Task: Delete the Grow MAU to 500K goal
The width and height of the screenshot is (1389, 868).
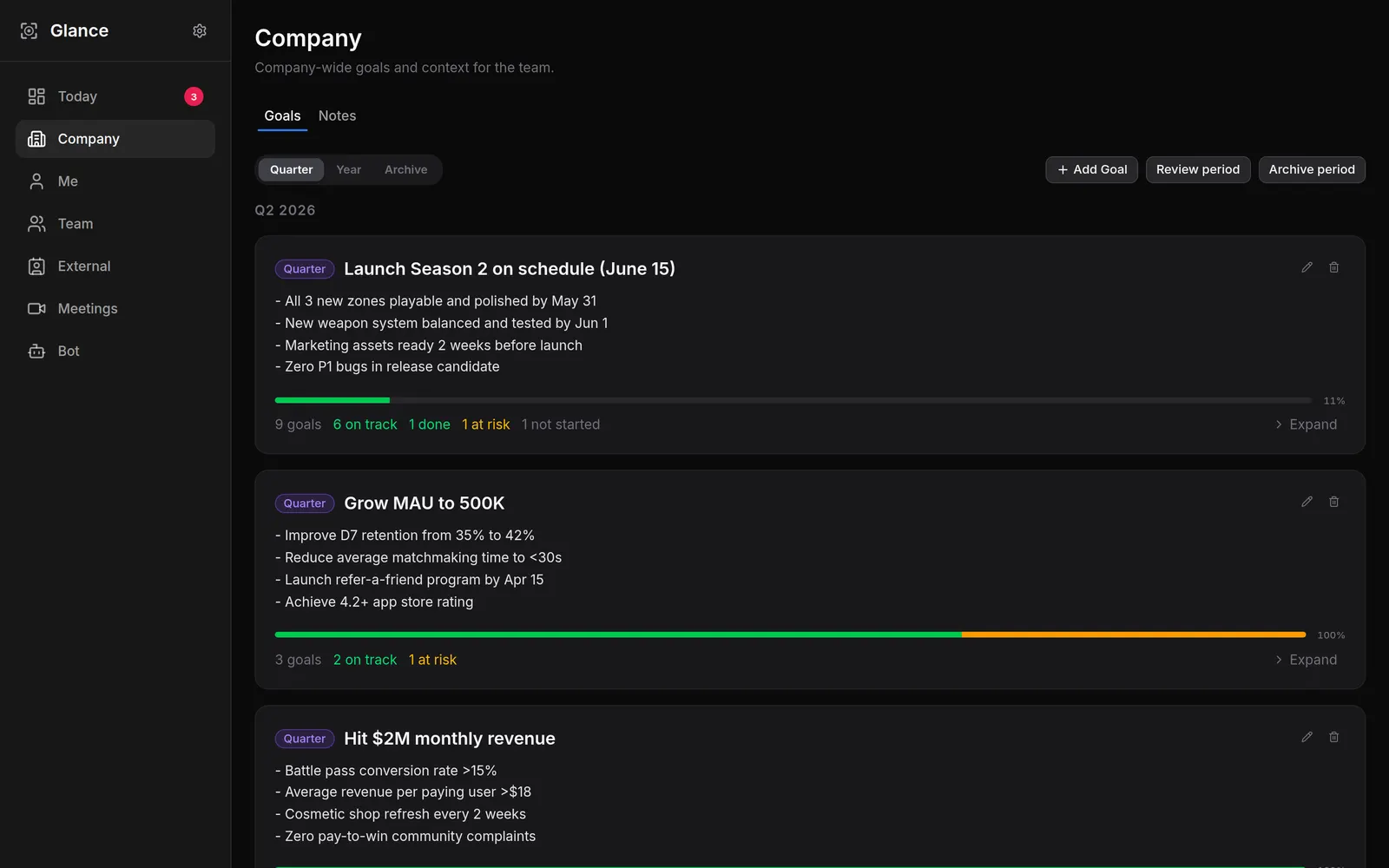Action: coord(1334,502)
